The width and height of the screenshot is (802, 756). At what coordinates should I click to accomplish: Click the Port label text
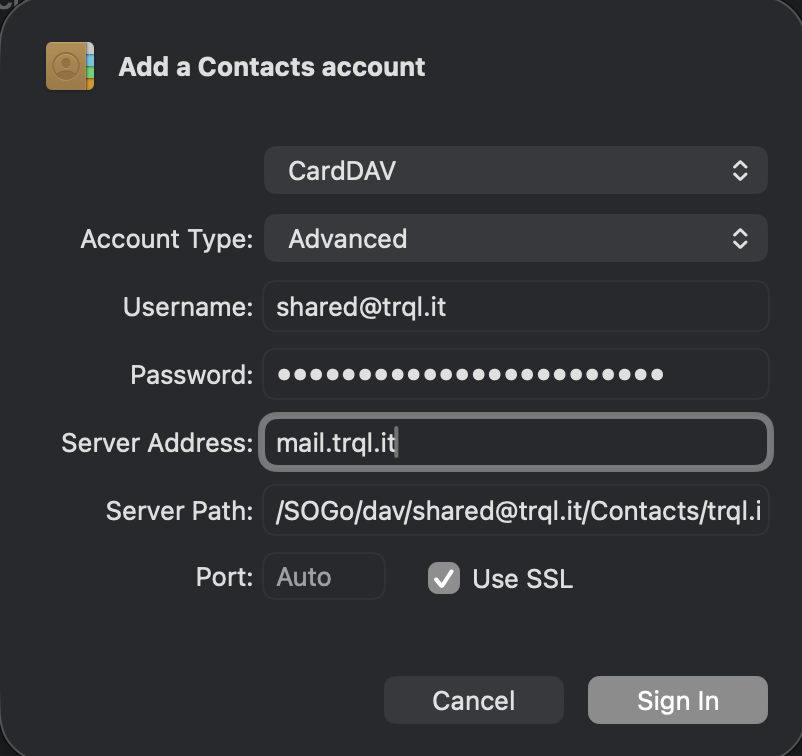pos(224,577)
